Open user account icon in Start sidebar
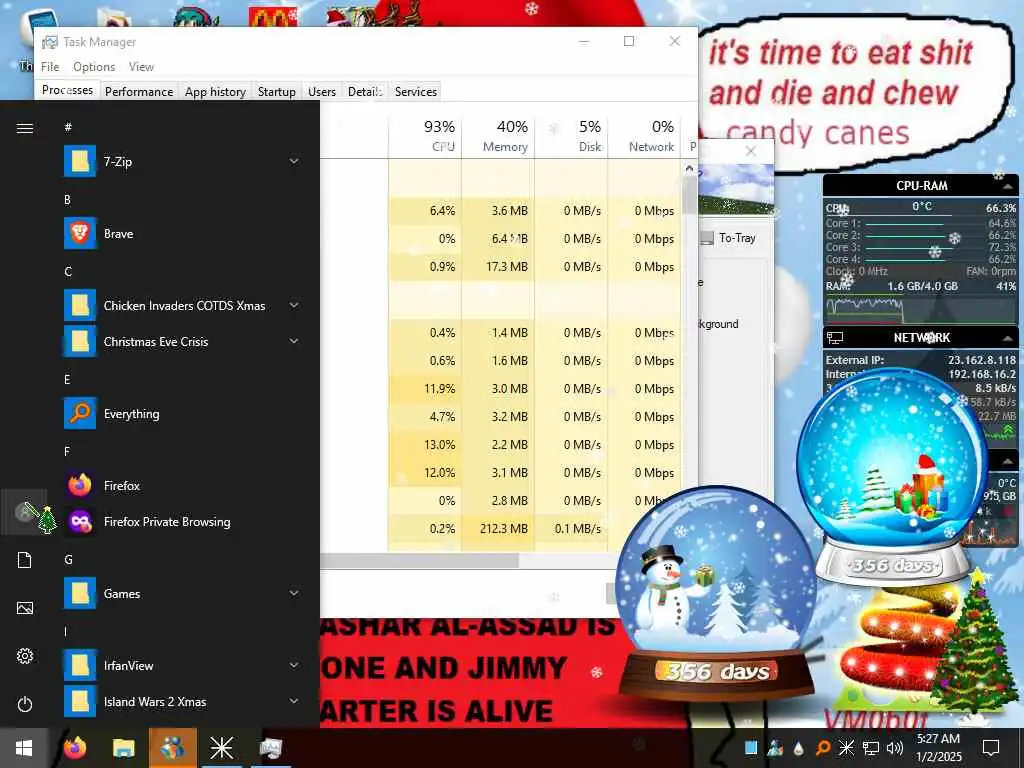Viewport: 1024px width, 768px height. tap(24, 512)
